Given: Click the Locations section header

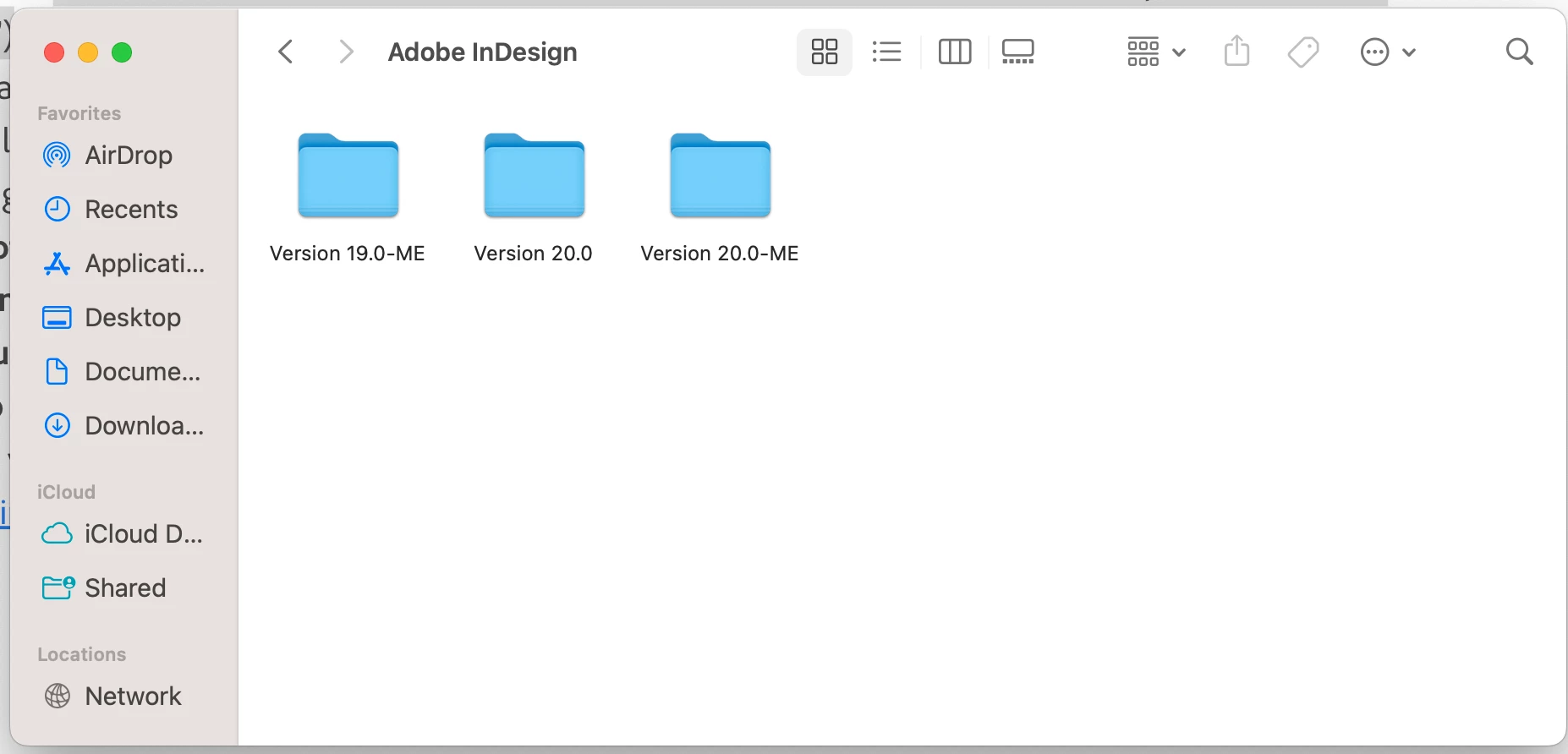Looking at the screenshot, I should coord(82,654).
